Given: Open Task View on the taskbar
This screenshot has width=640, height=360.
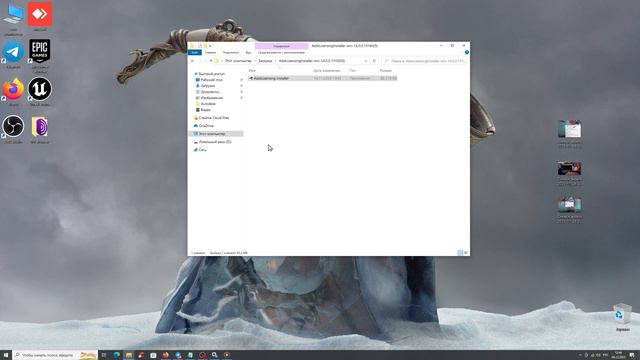Looking at the screenshot, I should 104,355.
